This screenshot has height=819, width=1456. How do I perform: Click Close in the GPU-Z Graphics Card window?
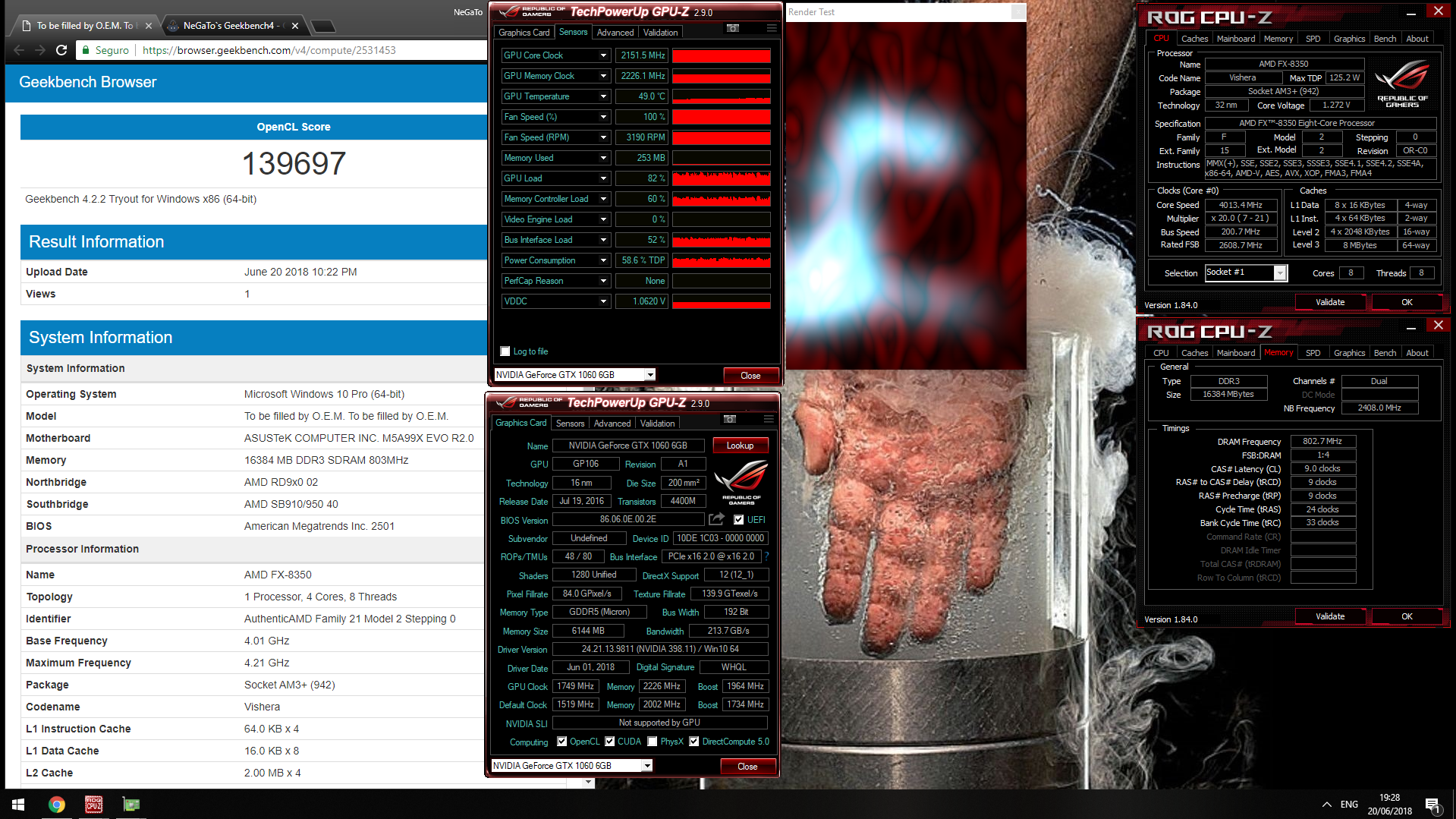click(747, 767)
